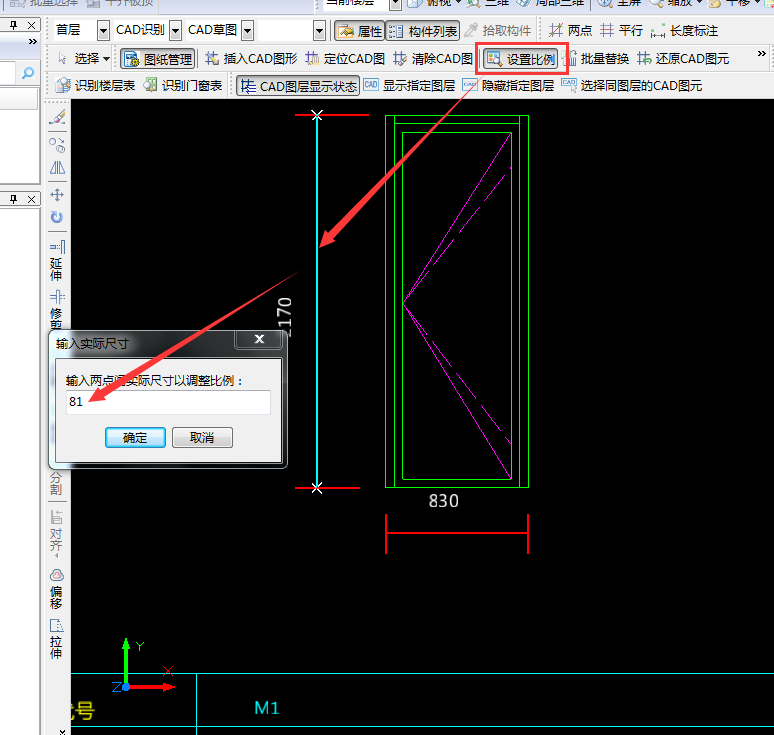Viewport: 774px width, 735px height.
Task: Click the 830 width dimension text
Action: (x=443, y=501)
